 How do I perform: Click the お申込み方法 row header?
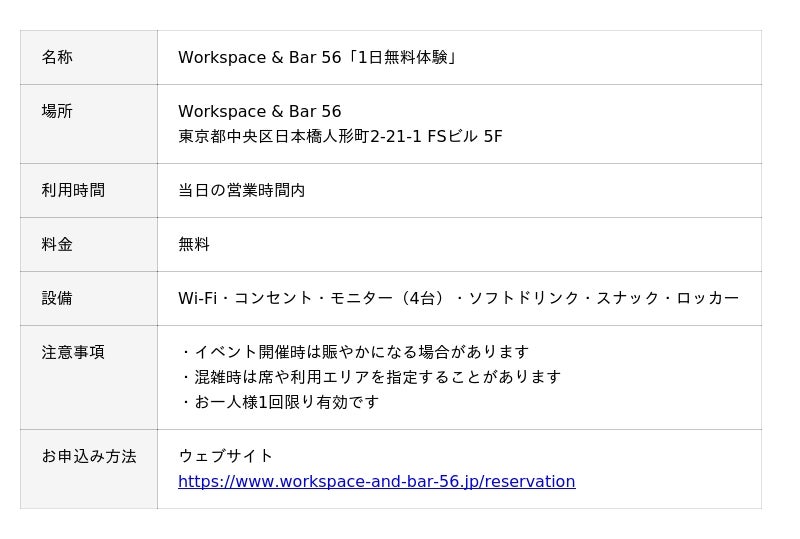point(89,457)
